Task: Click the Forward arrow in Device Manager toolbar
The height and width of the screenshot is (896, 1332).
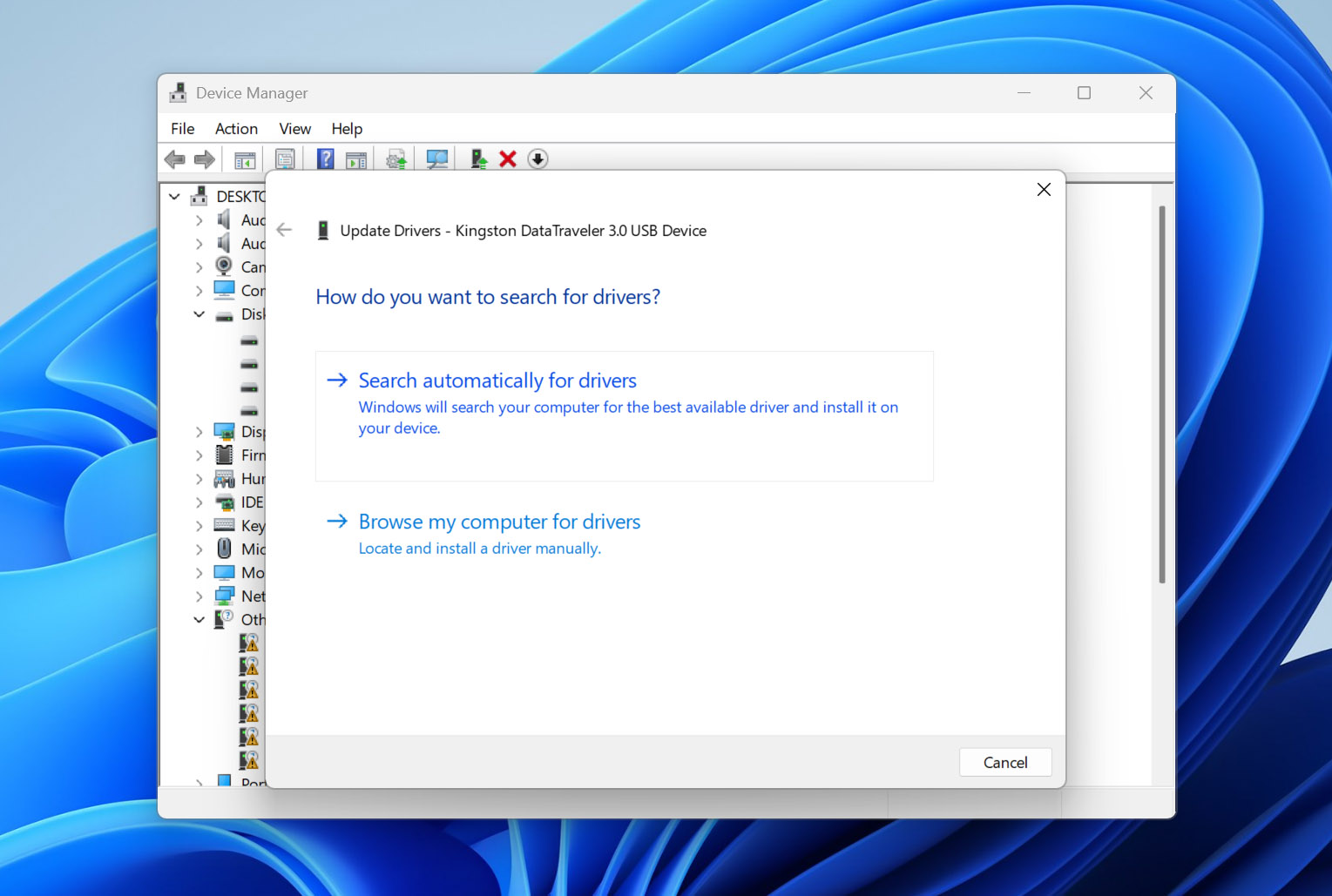Action: 205,159
